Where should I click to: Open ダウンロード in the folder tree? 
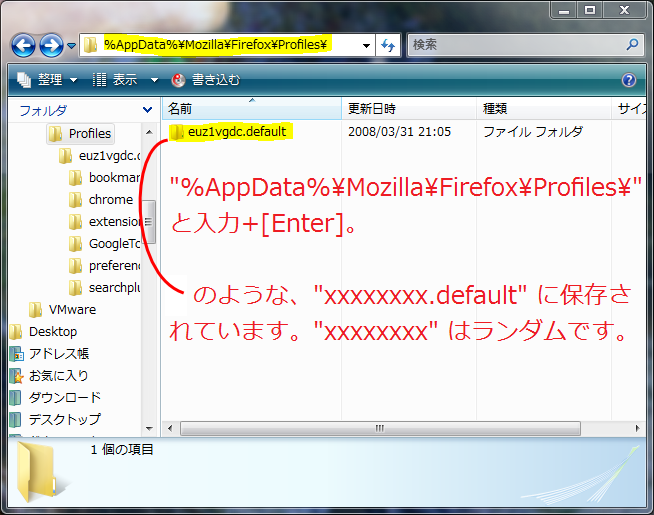tap(55, 397)
